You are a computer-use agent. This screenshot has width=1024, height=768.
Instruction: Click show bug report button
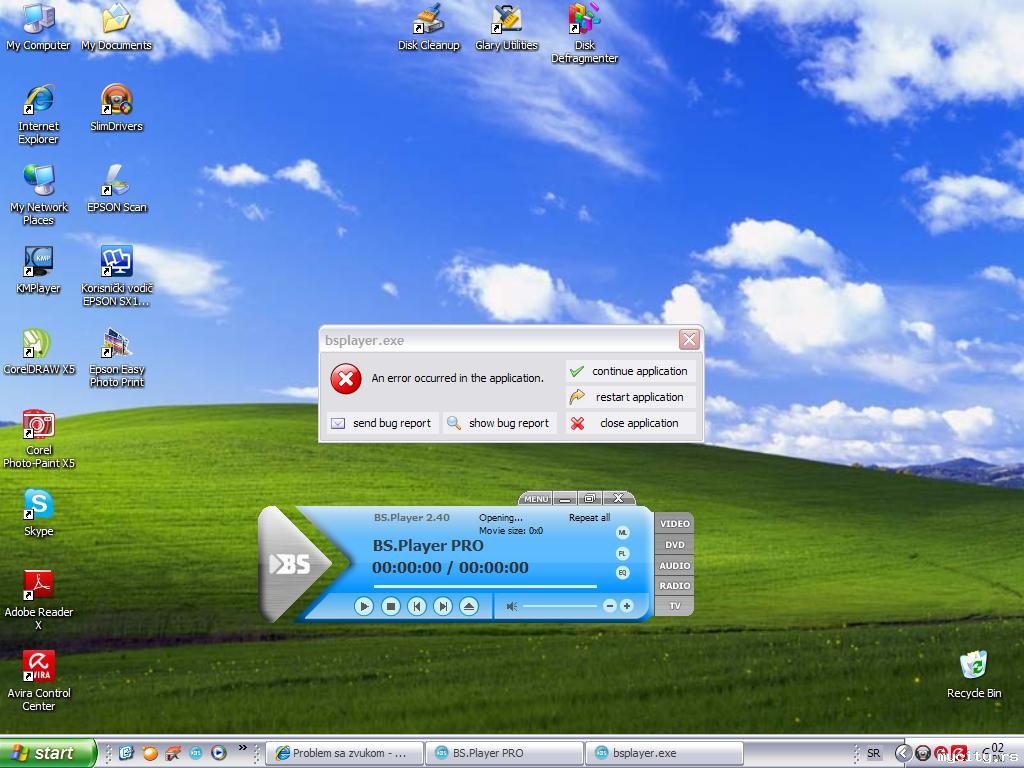(x=500, y=423)
